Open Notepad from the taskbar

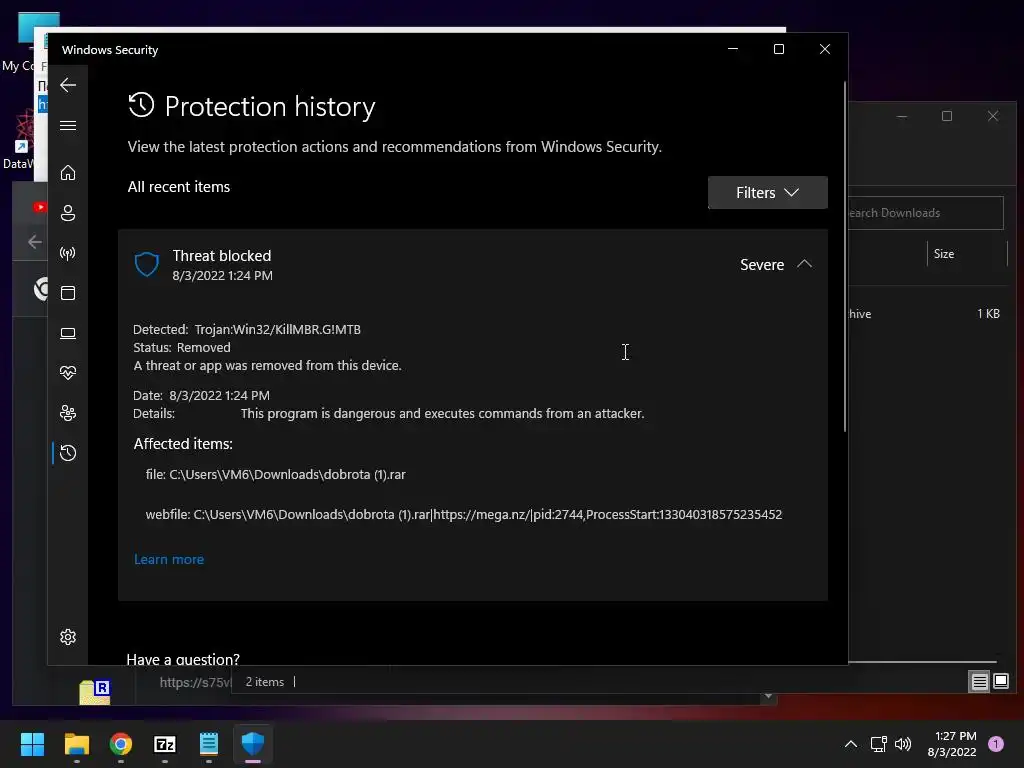coord(208,744)
